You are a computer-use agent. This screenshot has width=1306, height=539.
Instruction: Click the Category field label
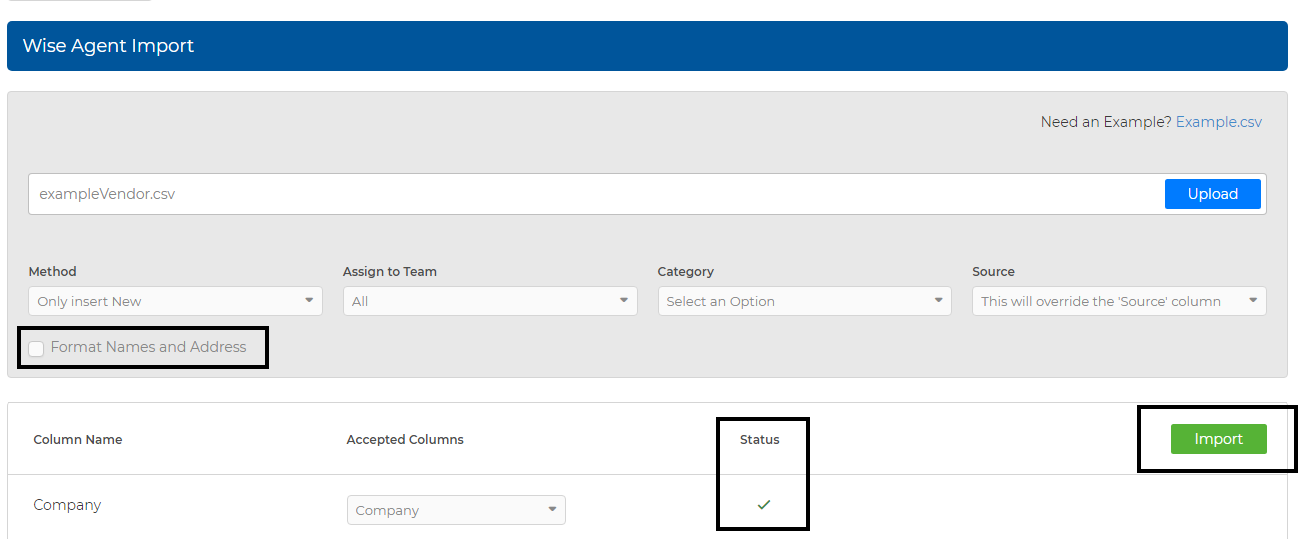coord(686,271)
